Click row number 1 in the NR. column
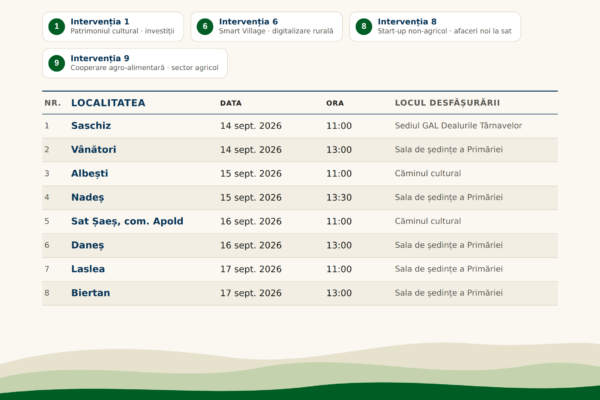The width and height of the screenshot is (600, 400). pyautogui.click(x=47, y=126)
